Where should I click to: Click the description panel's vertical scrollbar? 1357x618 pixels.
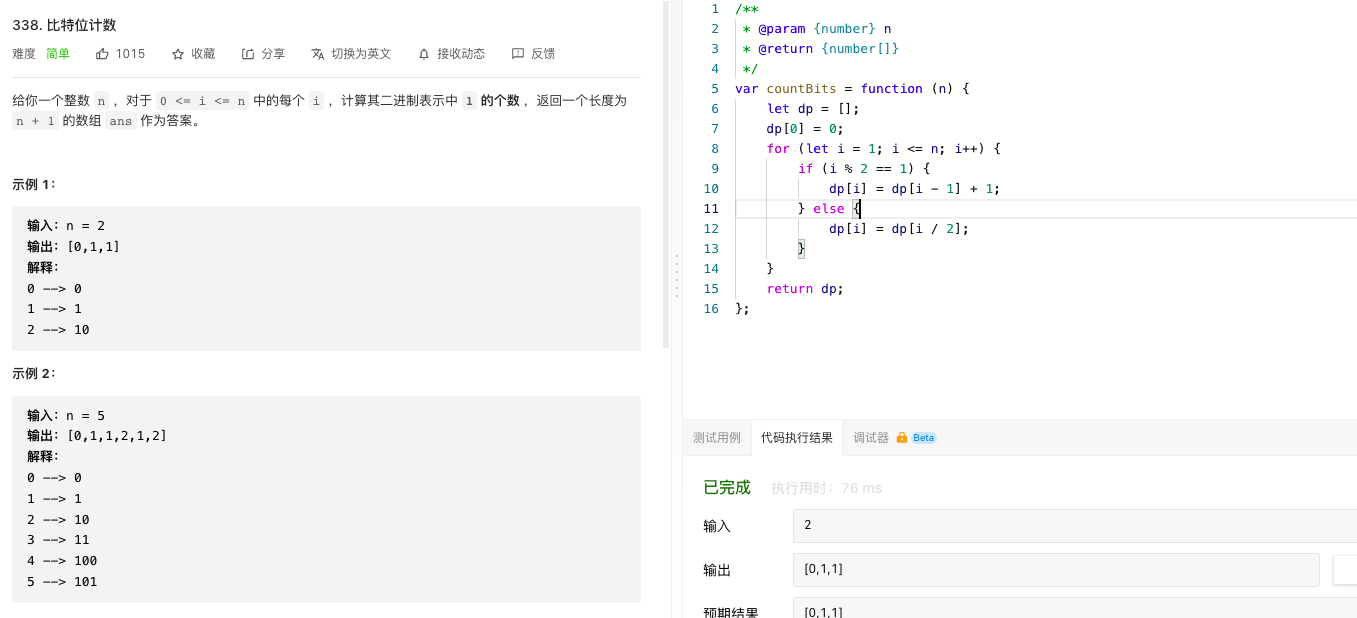point(666,174)
